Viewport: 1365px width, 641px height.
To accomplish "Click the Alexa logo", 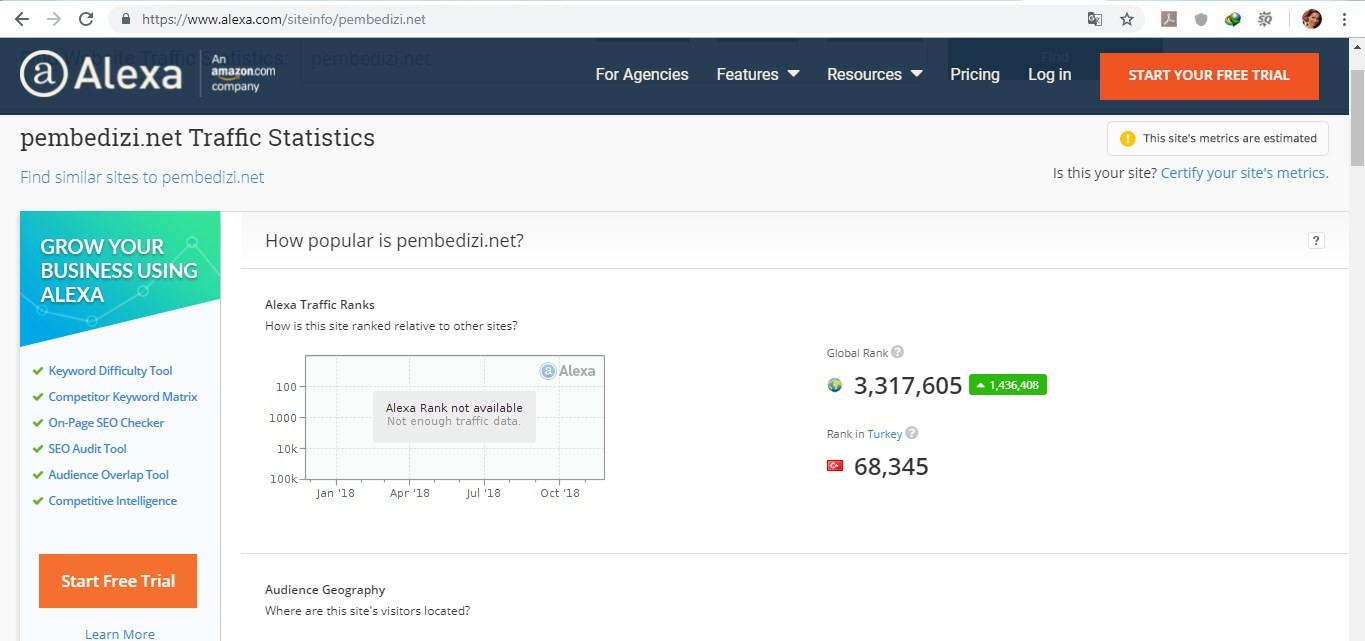I will tap(101, 74).
